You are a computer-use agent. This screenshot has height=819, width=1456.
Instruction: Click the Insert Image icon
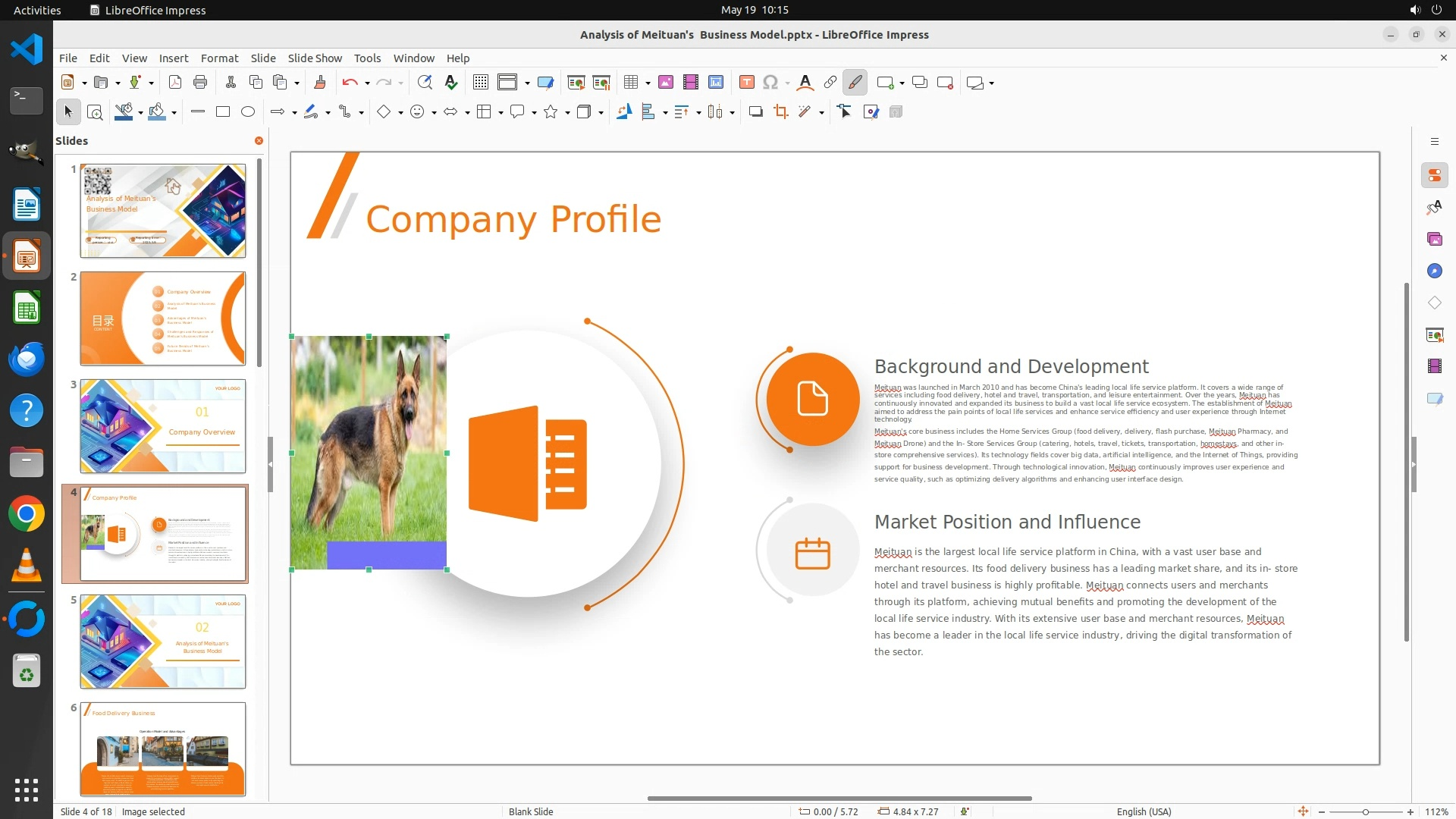point(665,83)
